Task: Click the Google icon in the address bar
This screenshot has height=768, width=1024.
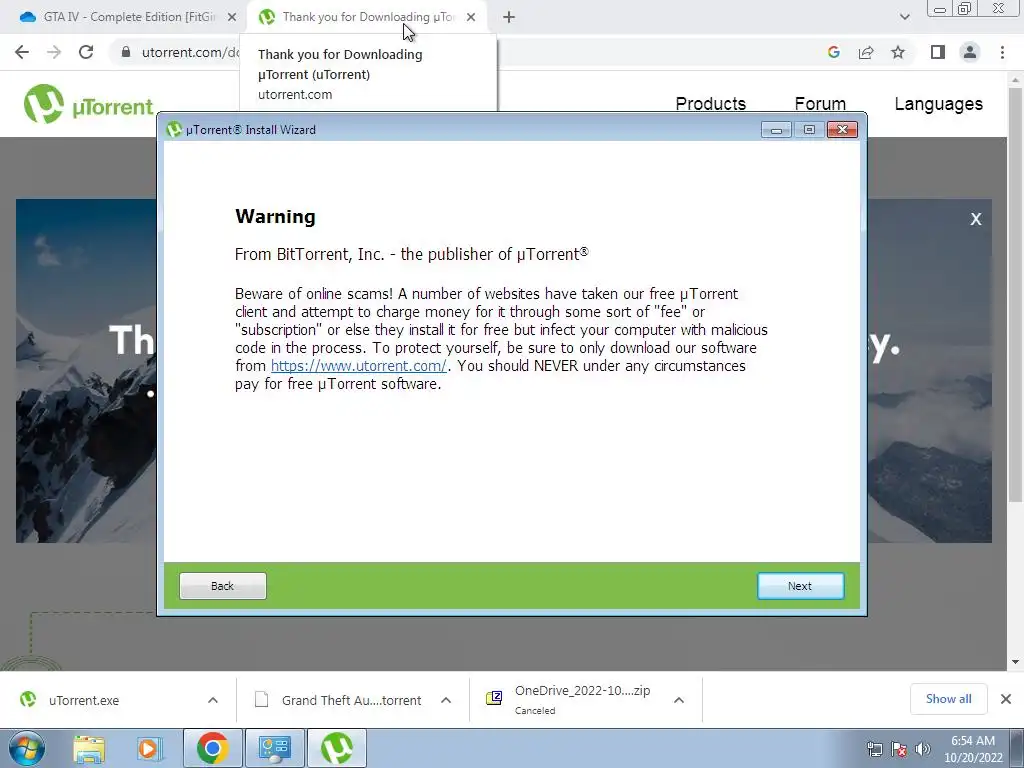Action: point(833,52)
